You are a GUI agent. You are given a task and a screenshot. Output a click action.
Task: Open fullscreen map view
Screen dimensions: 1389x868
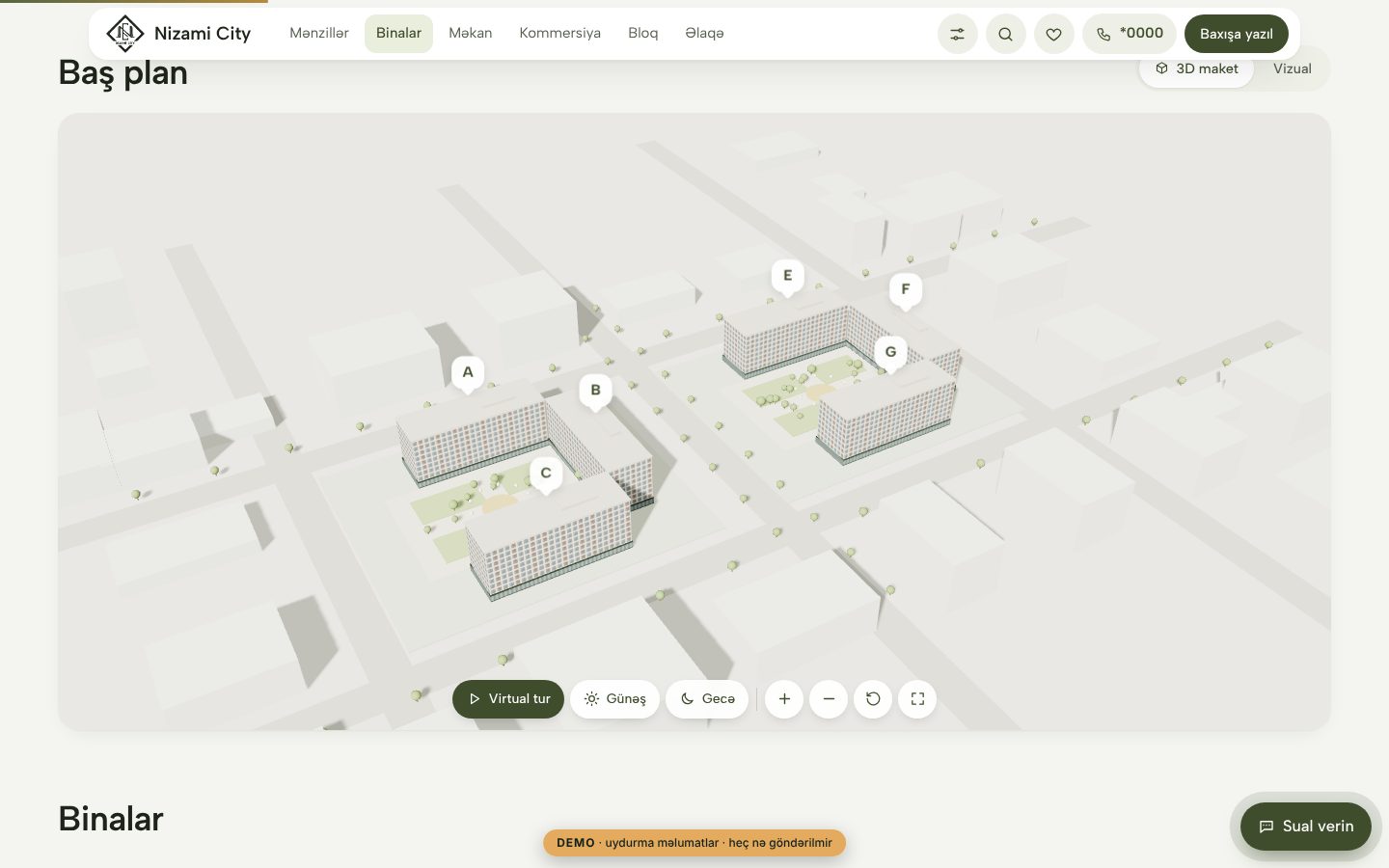pos(917,699)
